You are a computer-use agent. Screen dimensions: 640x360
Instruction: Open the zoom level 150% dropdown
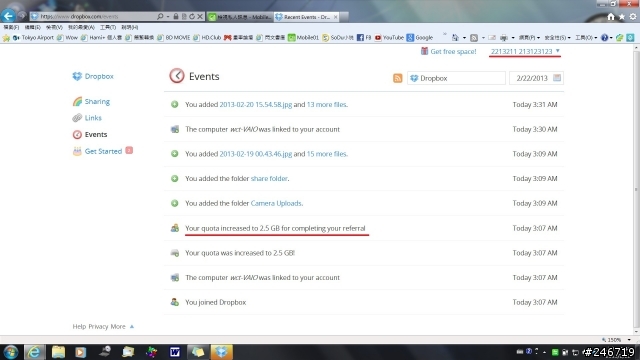[629, 340]
